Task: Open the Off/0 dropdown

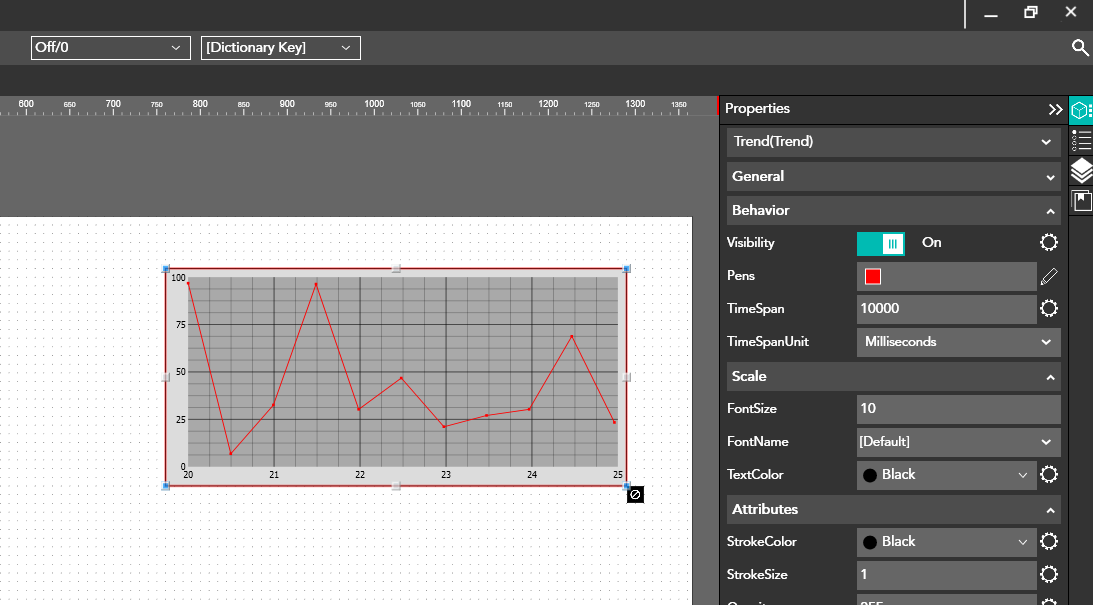Action: pyautogui.click(x=110, y=48)
